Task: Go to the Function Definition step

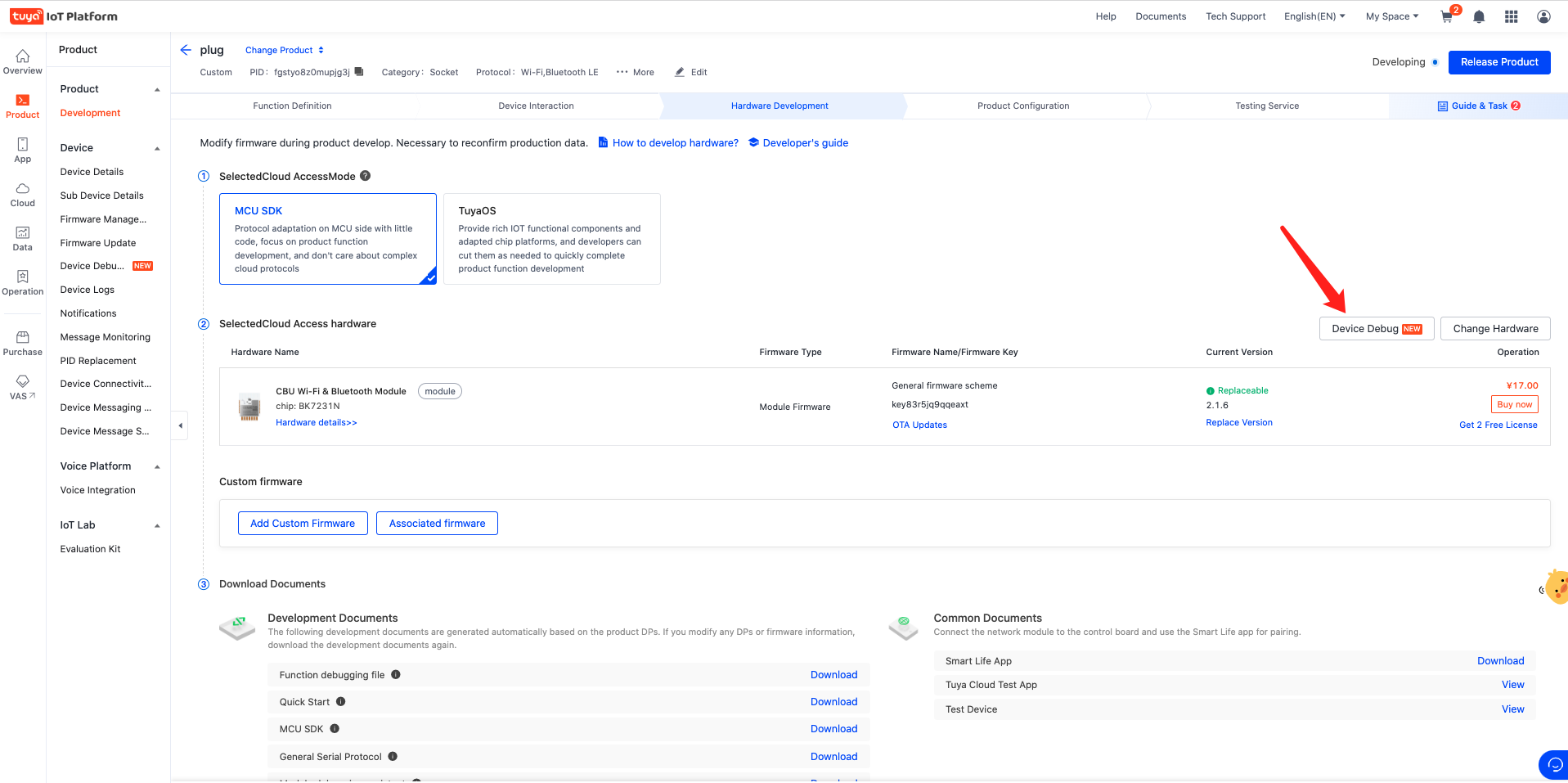Action: [292, 106]
